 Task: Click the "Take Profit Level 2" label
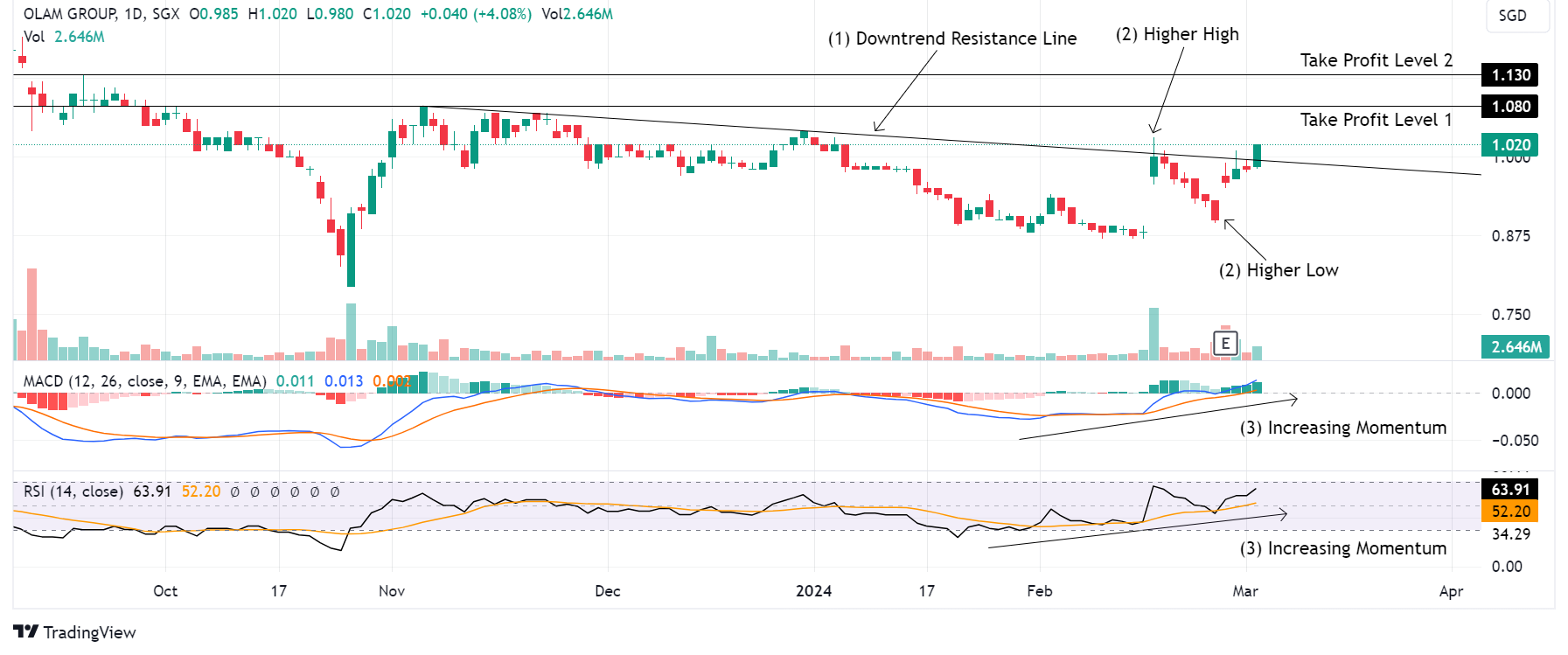pyautogui.click(x=1376, y=60)
